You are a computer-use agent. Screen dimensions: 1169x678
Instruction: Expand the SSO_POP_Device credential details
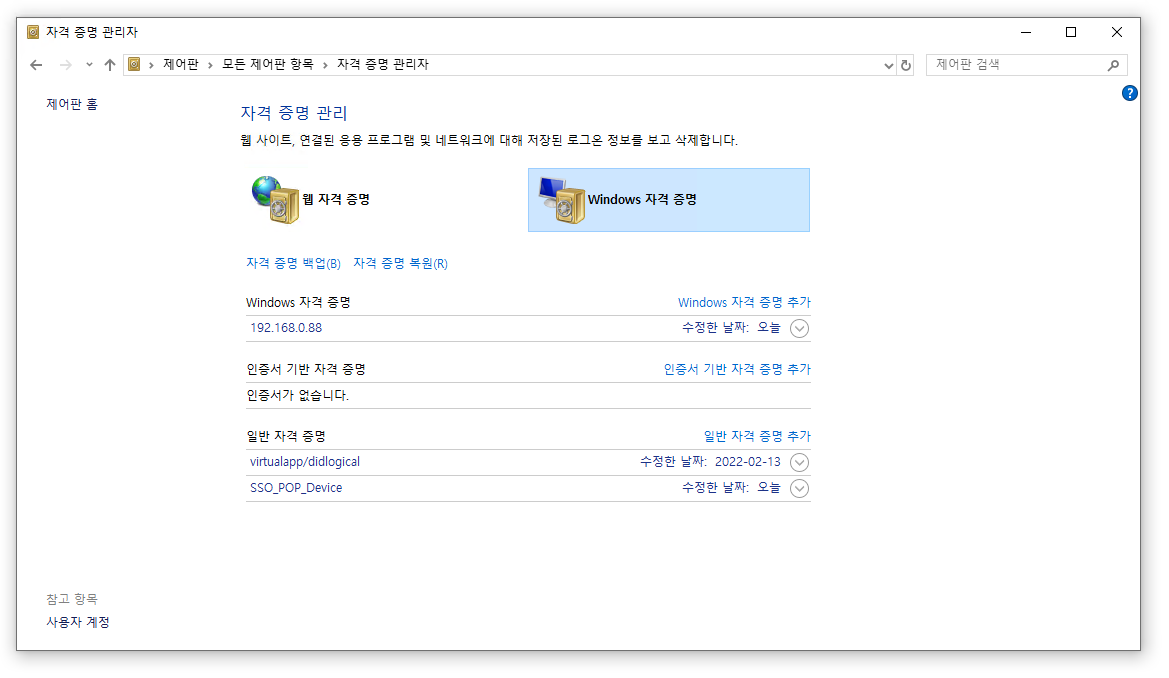click(799, 489)
